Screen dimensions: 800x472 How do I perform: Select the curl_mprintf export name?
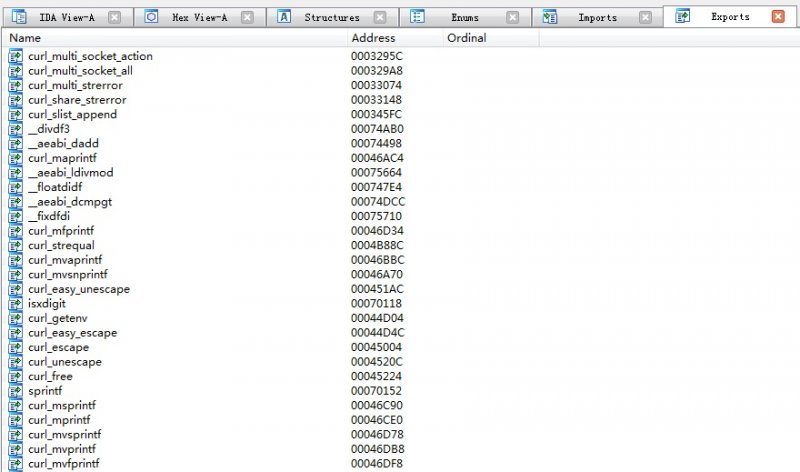tap(59, 420)
